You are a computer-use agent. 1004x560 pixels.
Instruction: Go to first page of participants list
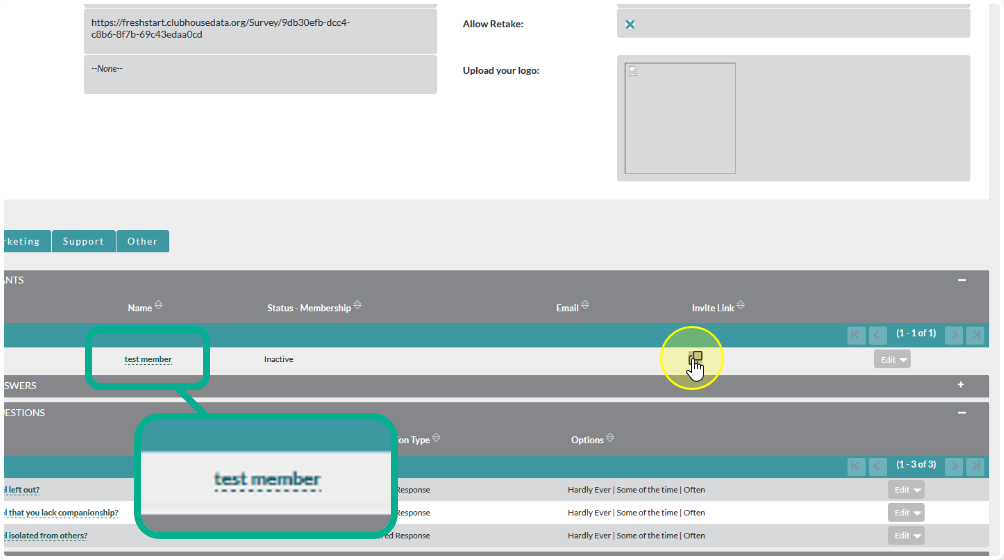pyautogui.click(x=856, y=335)
